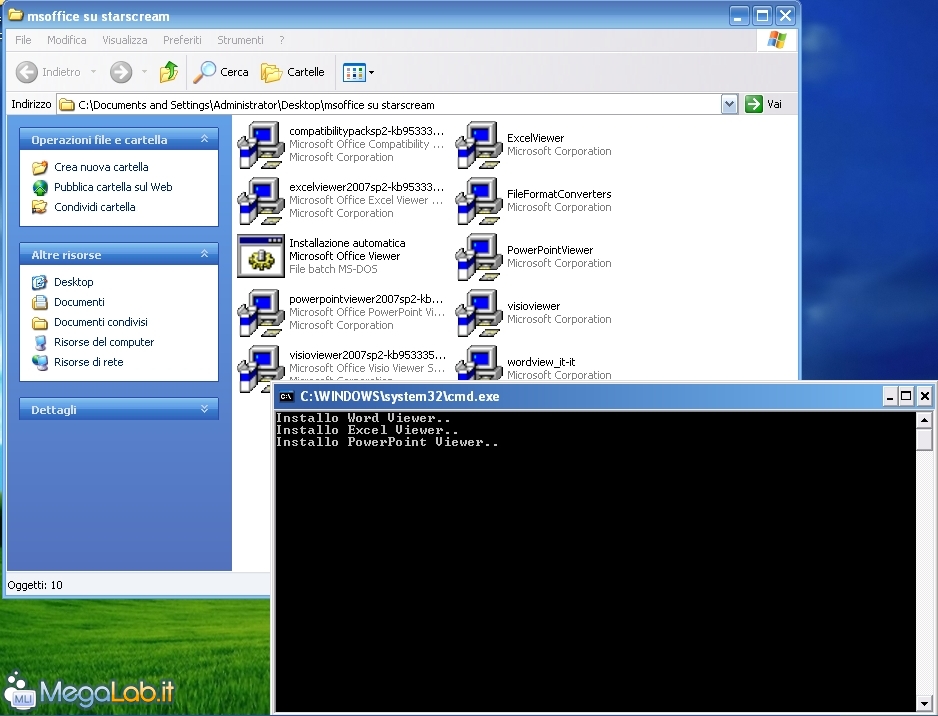
Task: Toggle the Cartelle folders pane
Action: point(293,72)
